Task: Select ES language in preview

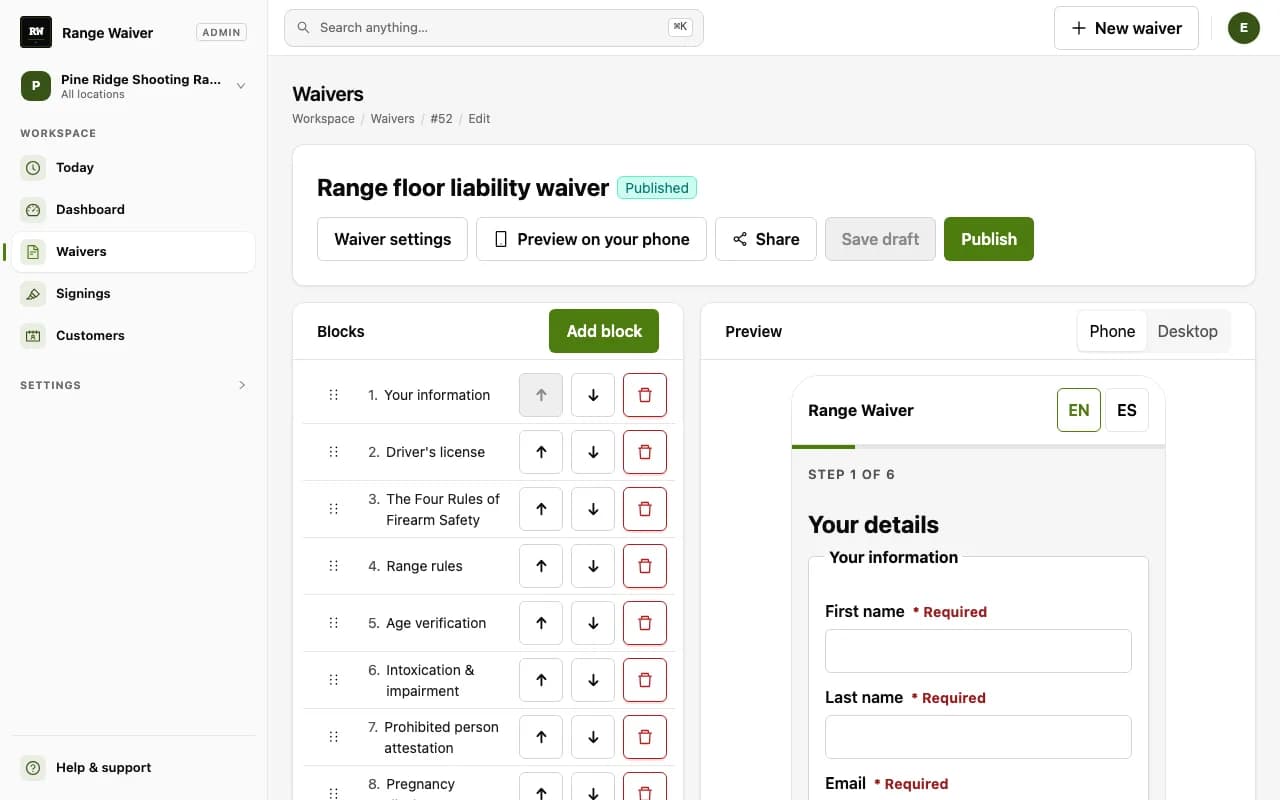Action: (1127, 410)
